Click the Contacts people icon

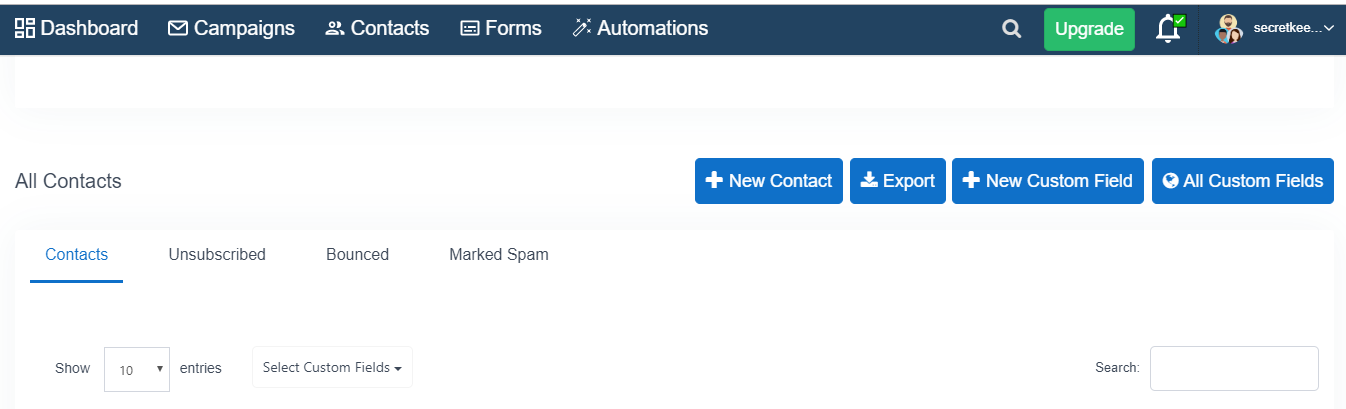coord(335,29)
